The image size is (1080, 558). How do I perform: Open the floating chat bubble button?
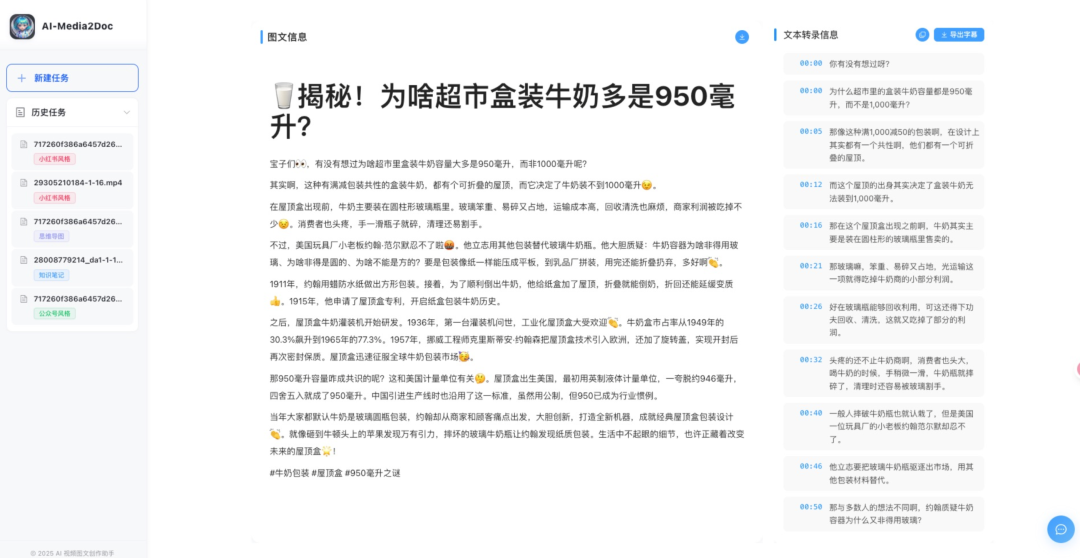click(1061, 529)
